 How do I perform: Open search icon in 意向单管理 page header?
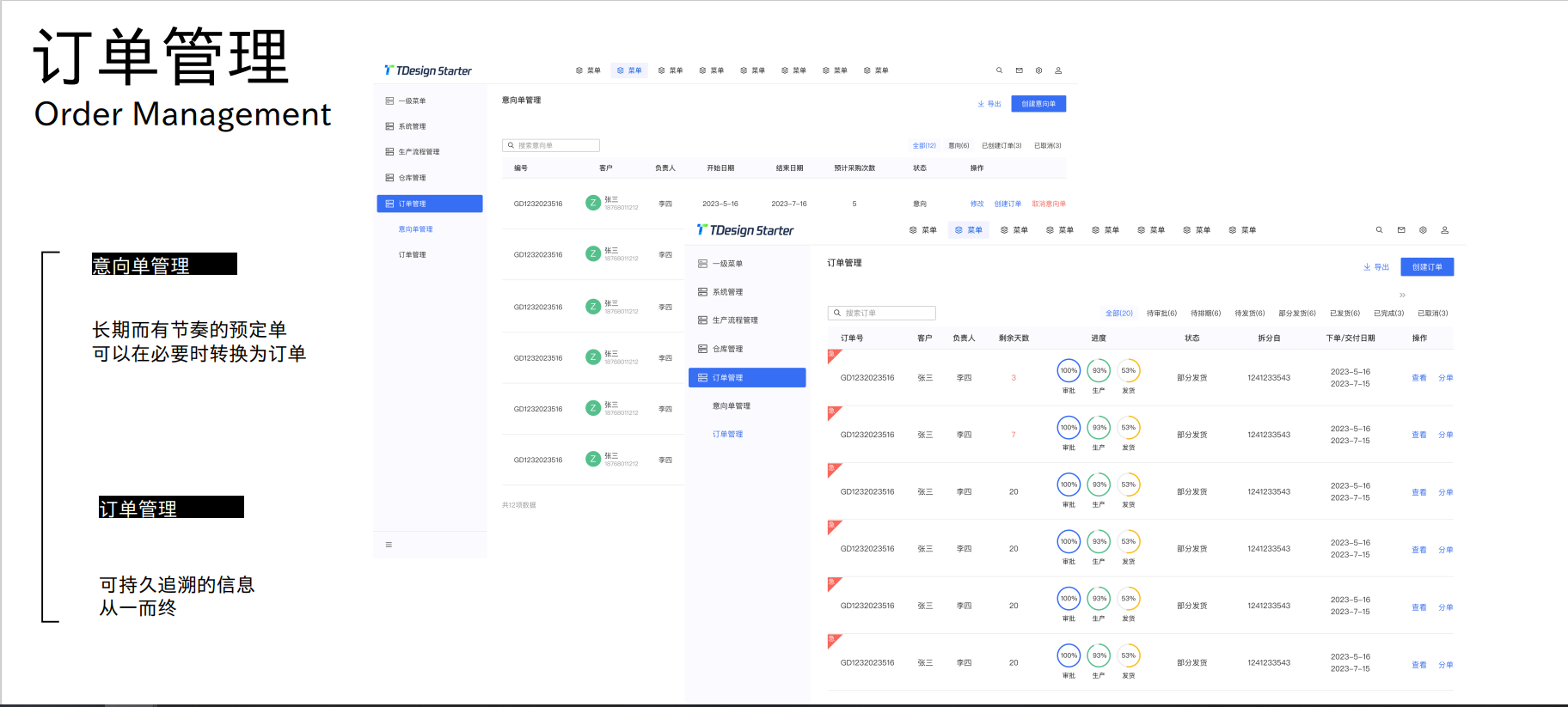point(999,70)
